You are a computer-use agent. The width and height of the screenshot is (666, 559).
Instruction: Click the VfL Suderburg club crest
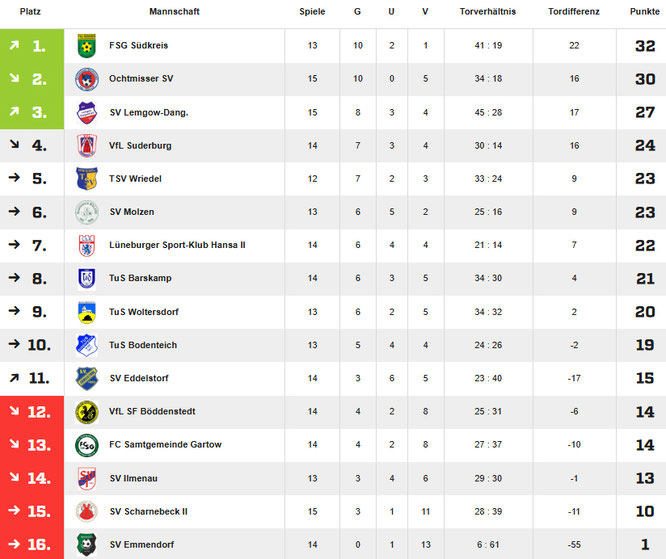click(x=87, y=145)
